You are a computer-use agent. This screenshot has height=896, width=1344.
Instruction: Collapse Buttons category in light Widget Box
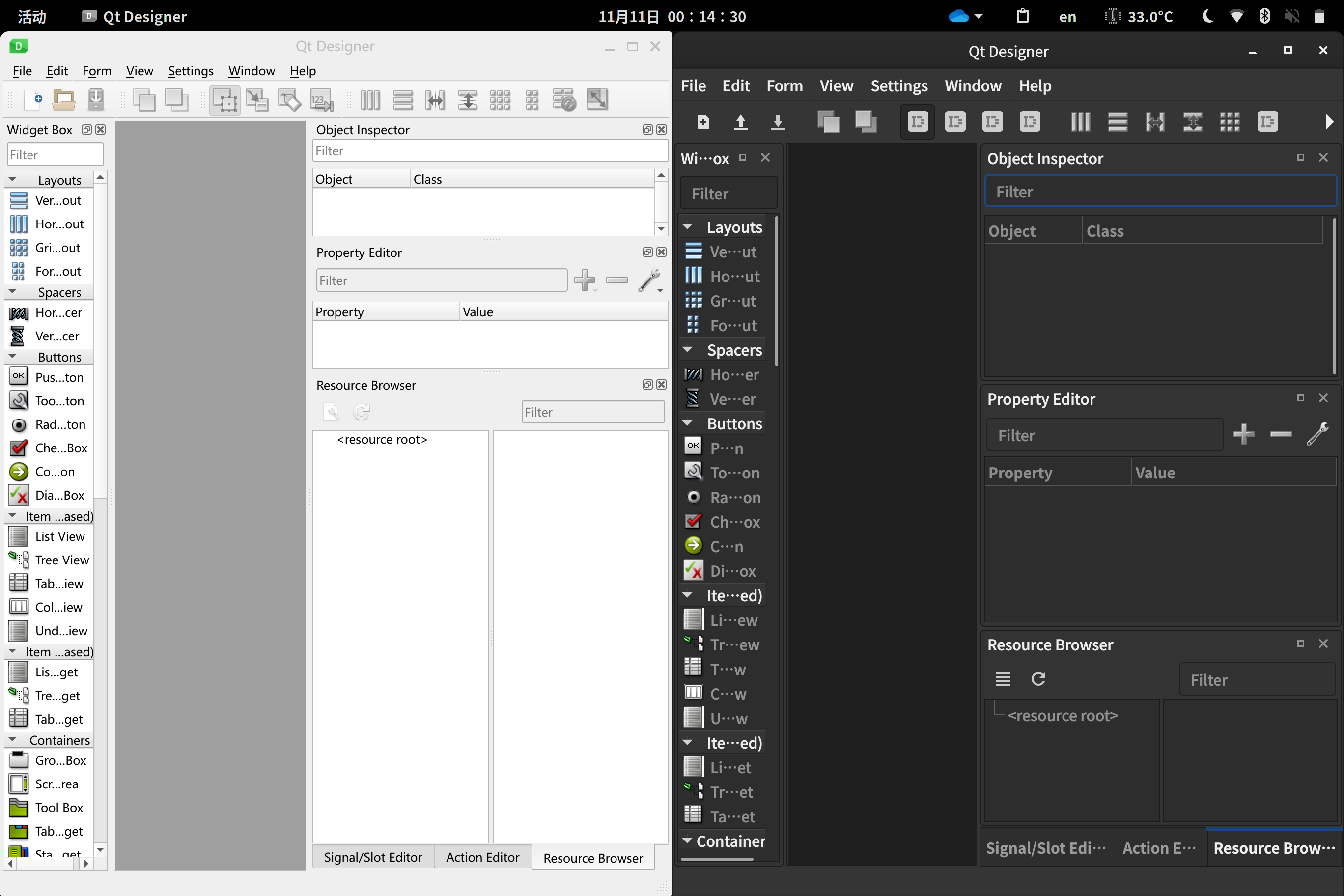[x=13, y=356]
